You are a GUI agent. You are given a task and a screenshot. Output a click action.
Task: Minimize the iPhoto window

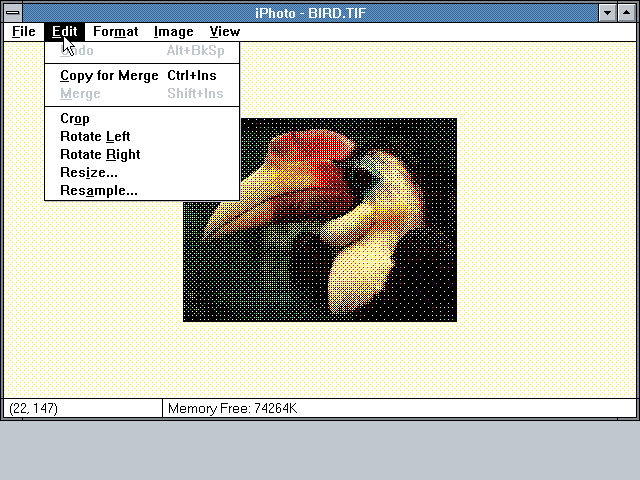click(x=607, y=13)
